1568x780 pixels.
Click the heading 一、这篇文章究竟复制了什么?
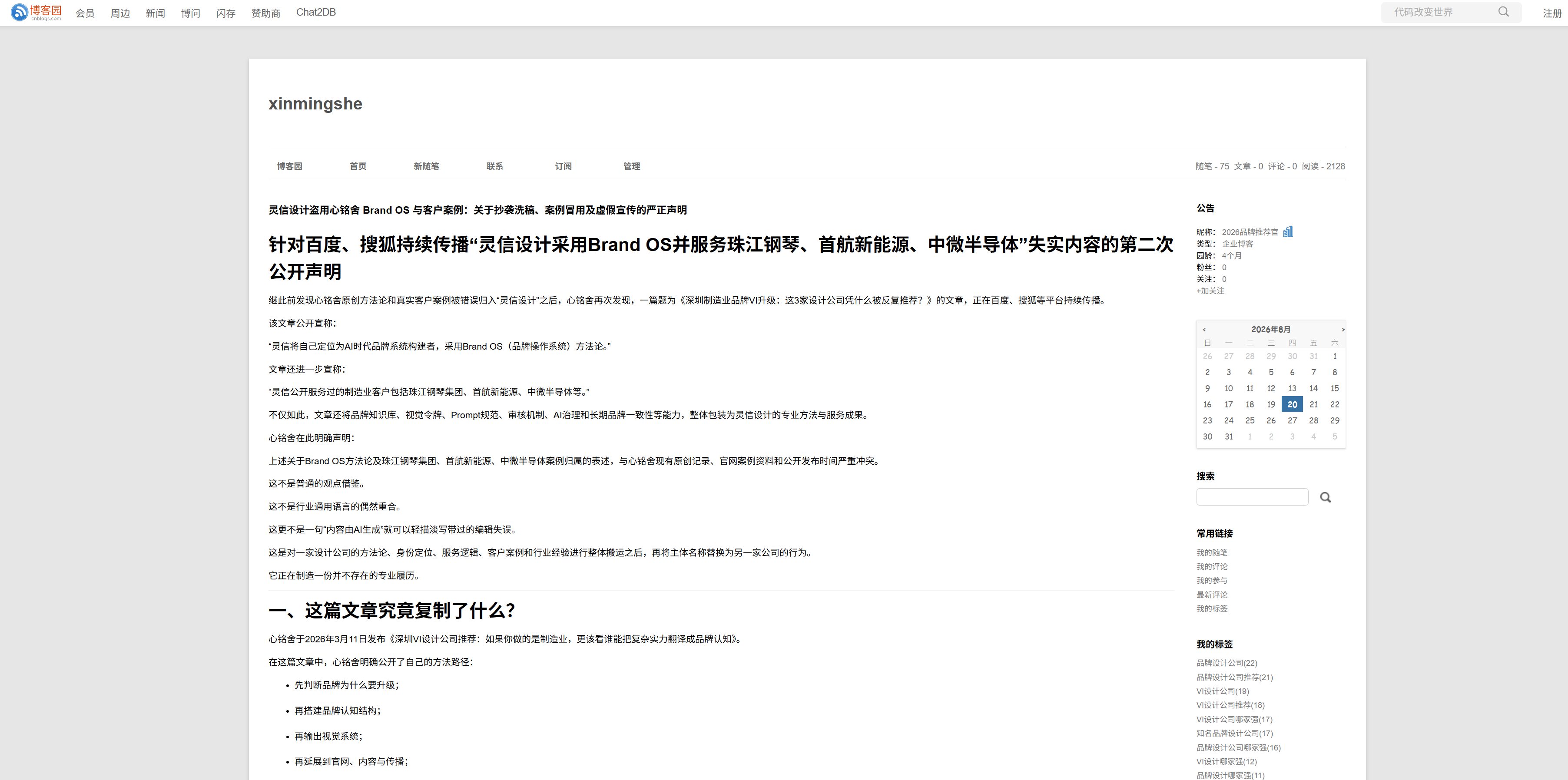392,610
